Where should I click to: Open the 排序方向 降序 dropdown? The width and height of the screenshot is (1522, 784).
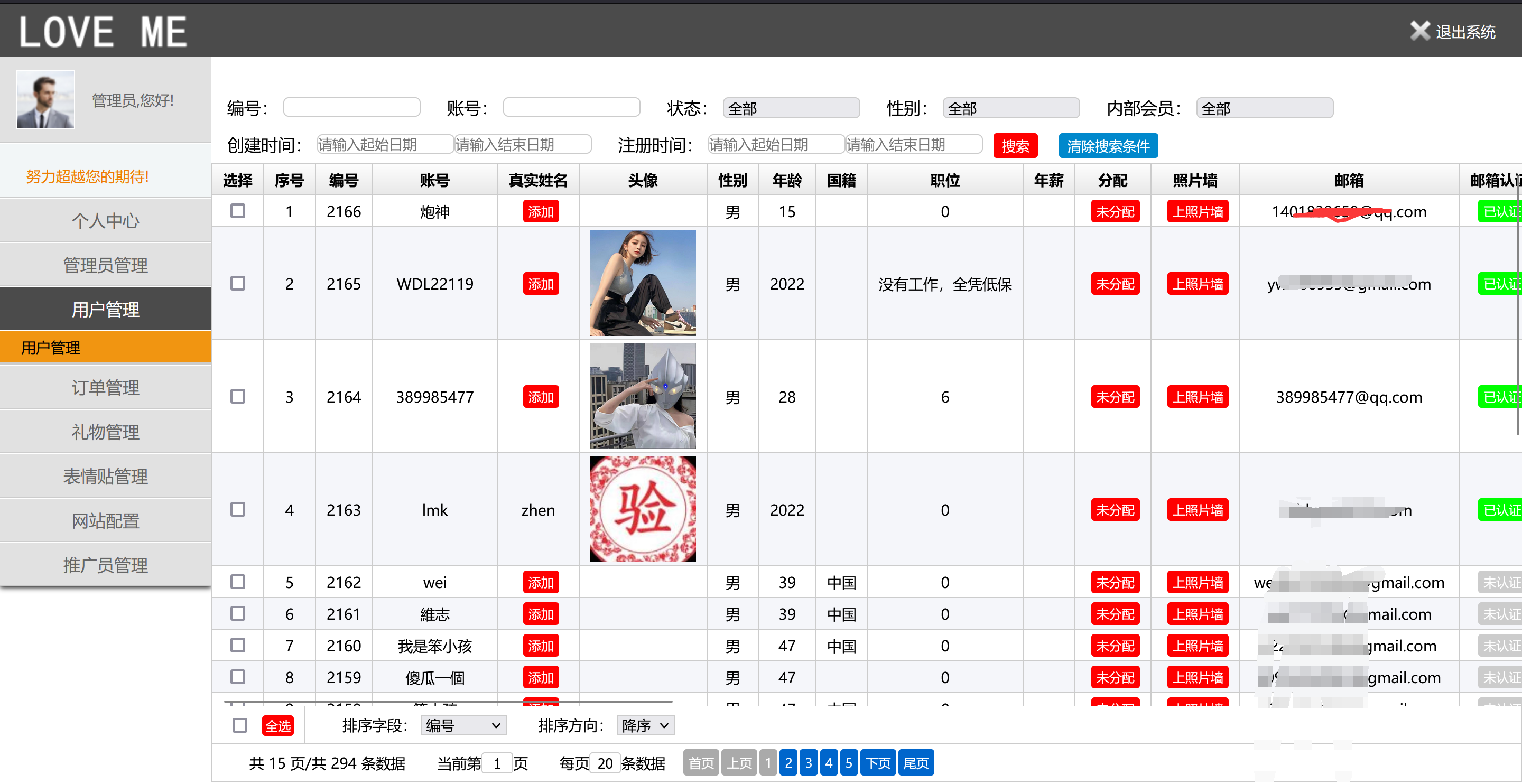click(x=645, y=725)
